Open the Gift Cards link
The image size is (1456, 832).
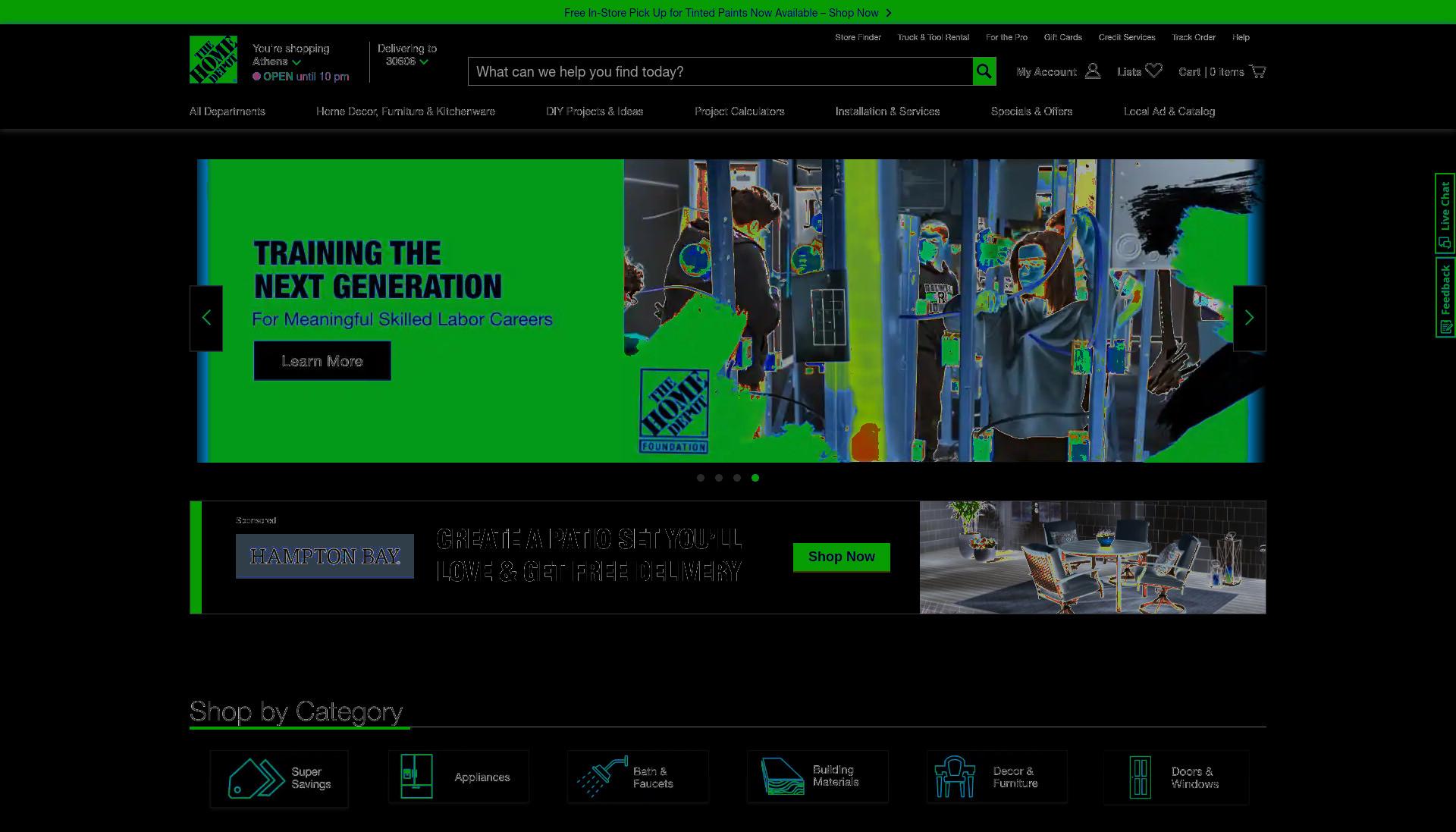point(1062,37)
